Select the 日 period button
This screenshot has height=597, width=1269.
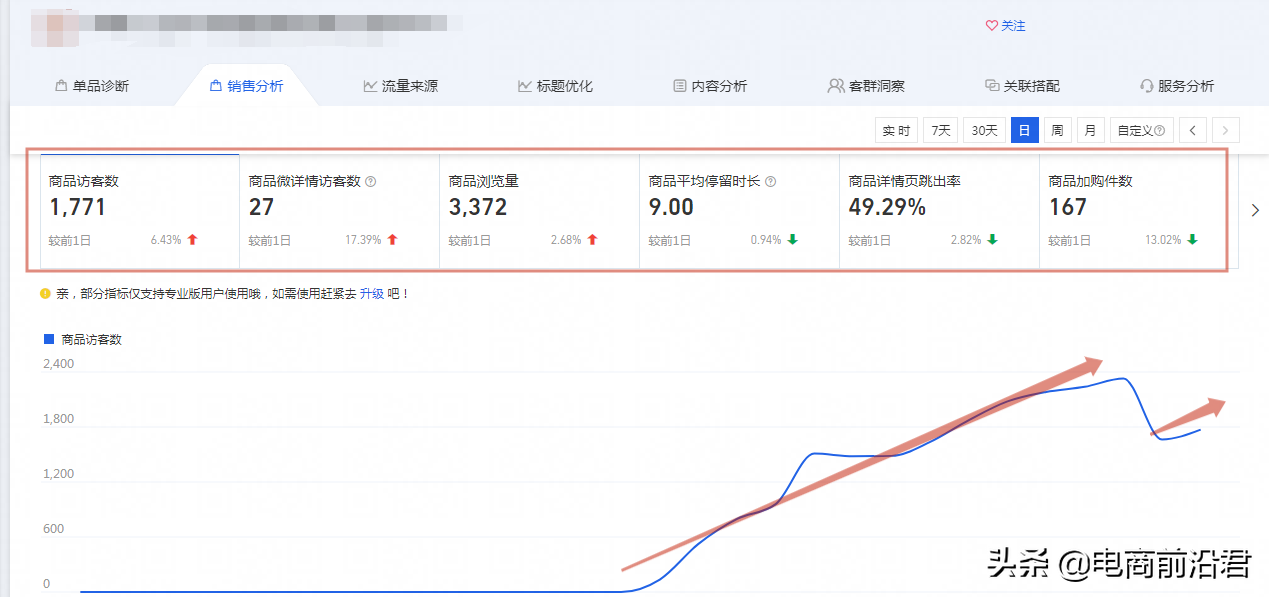pos(1024,130)
